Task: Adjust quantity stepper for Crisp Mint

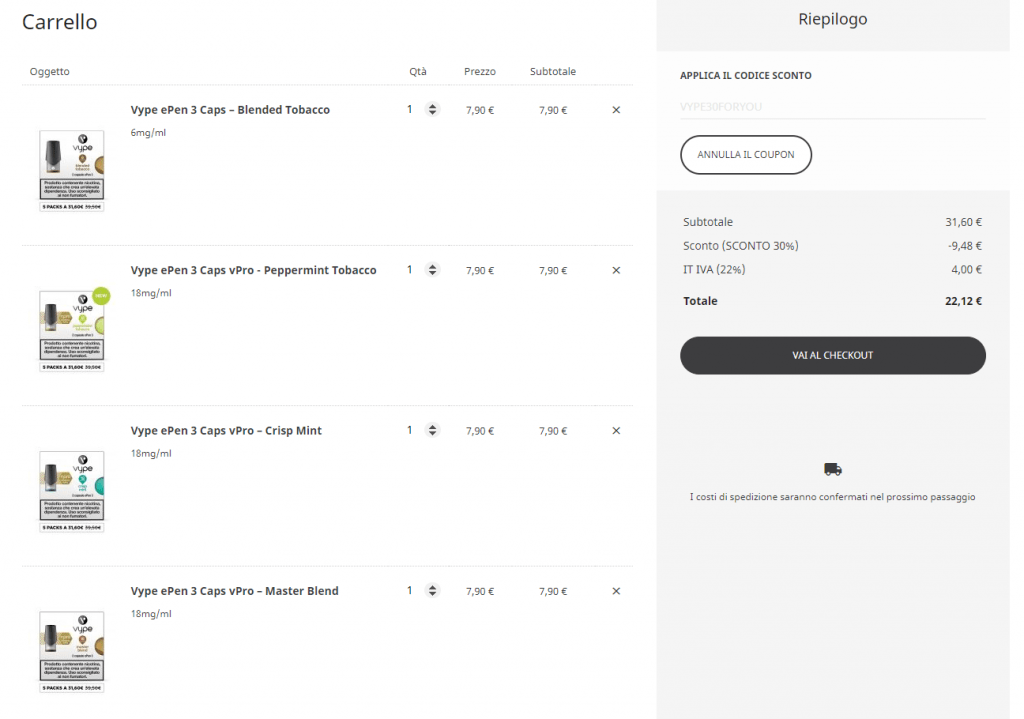Action: (432, 431)
